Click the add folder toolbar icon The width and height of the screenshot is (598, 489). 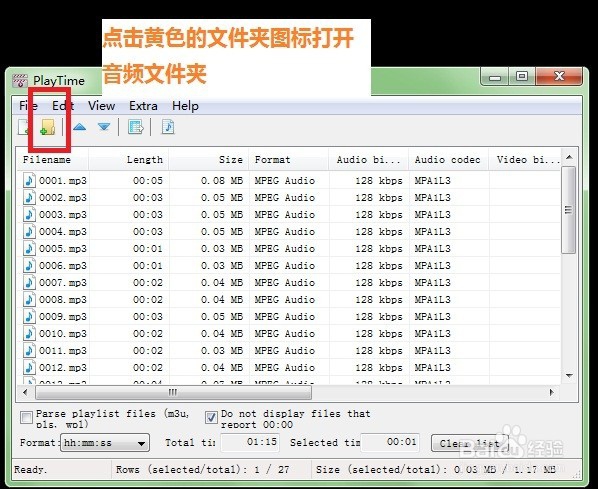48,127
